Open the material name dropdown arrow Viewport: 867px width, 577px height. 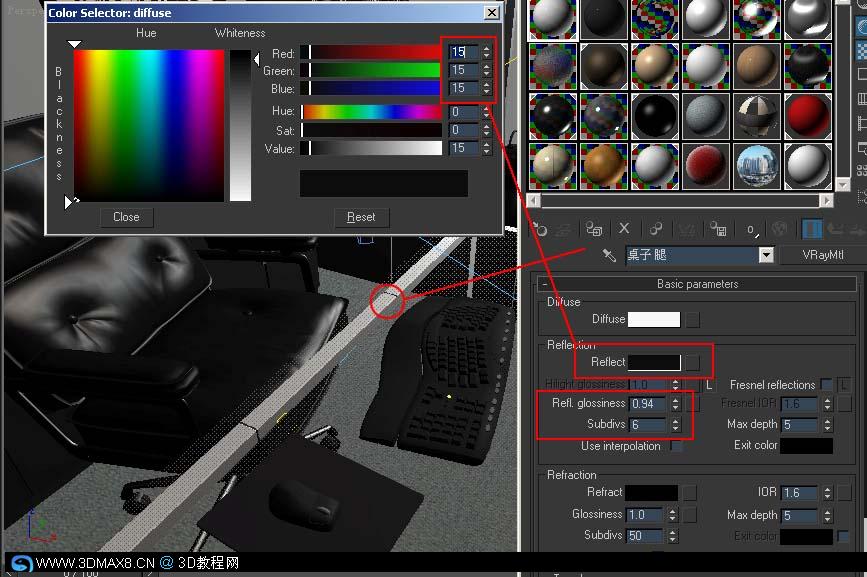pos(765,255)
